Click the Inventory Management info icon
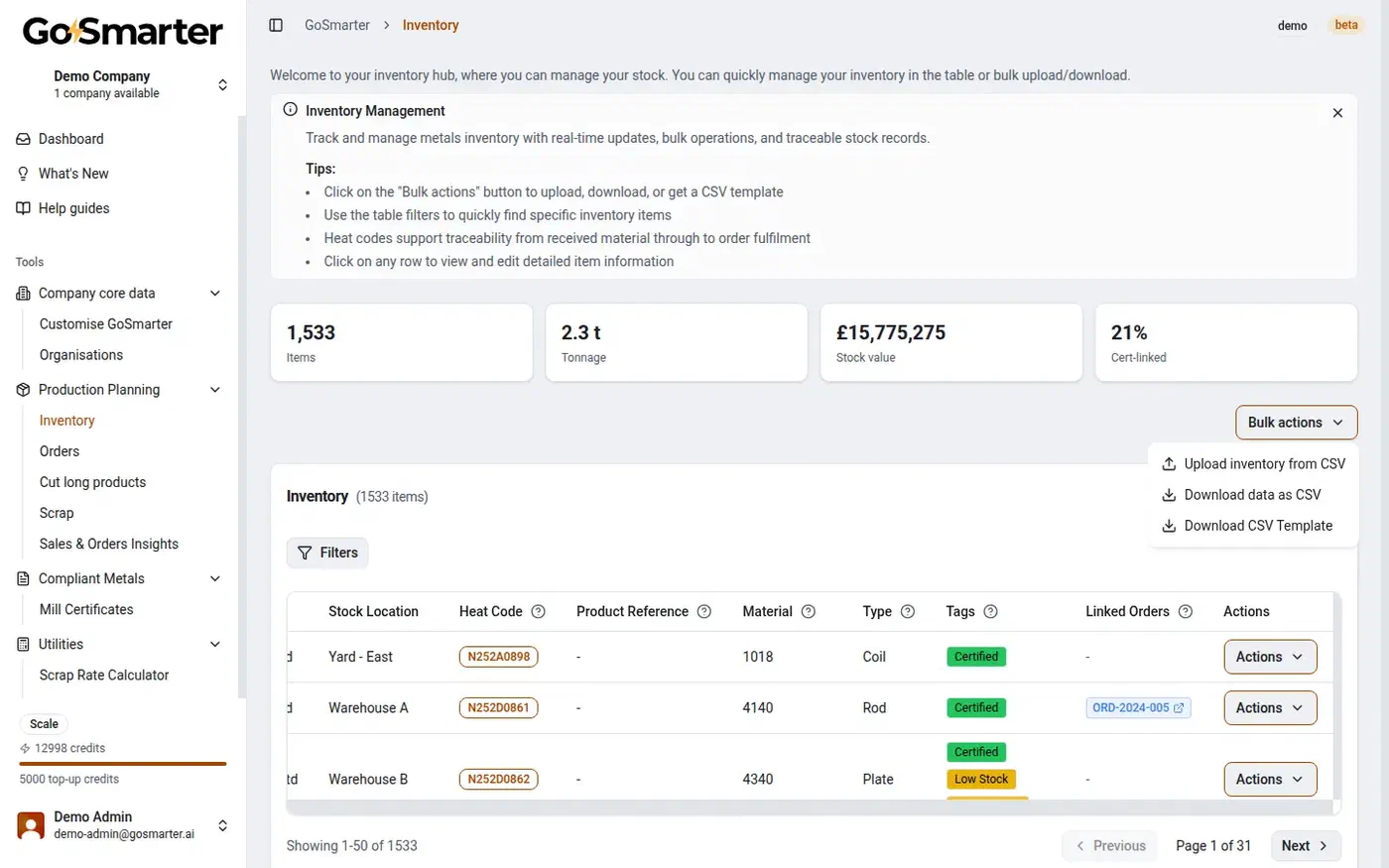 (x=290, y=110)
